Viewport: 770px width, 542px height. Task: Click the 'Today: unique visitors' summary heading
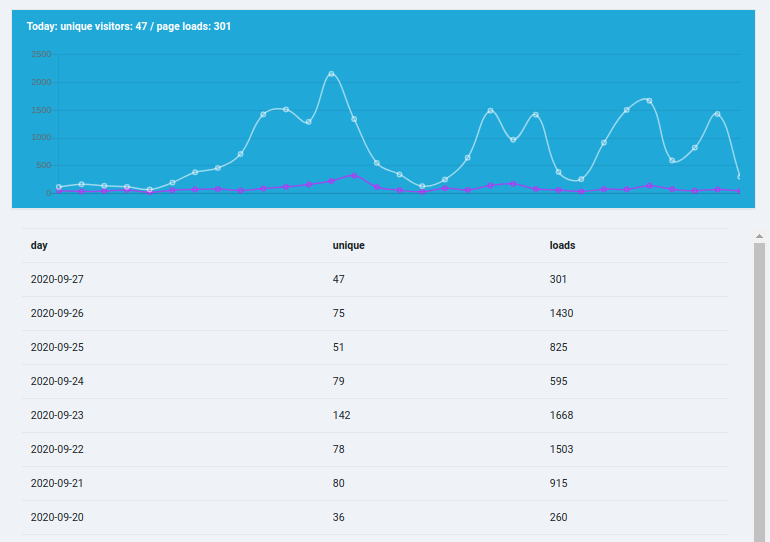[129, 27]
